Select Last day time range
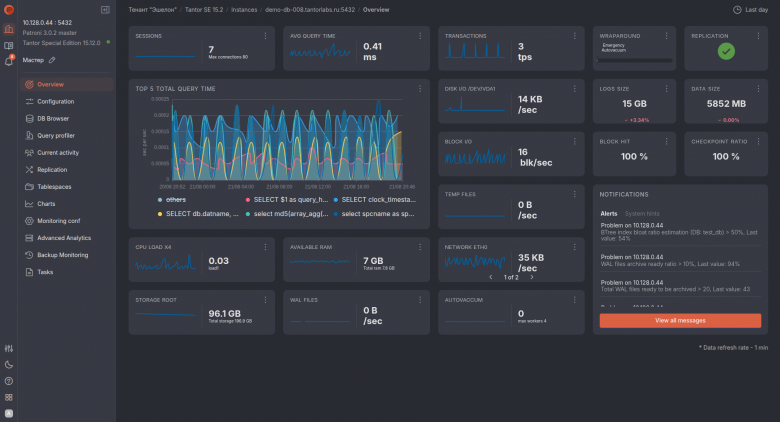The height and width of the screenshot is (422, 780). point(751,10)
